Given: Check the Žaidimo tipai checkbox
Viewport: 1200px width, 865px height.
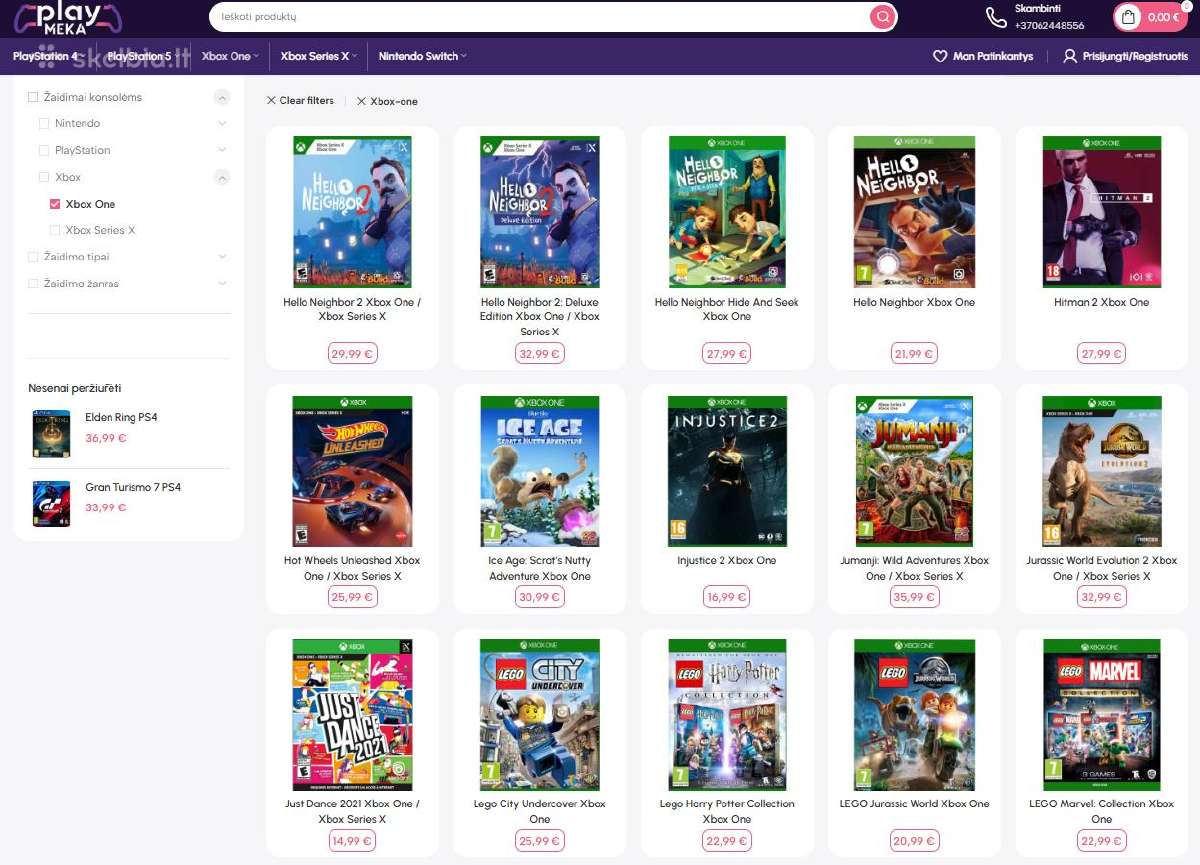Looking at the screenshot, I should click(x=33, y=257).
